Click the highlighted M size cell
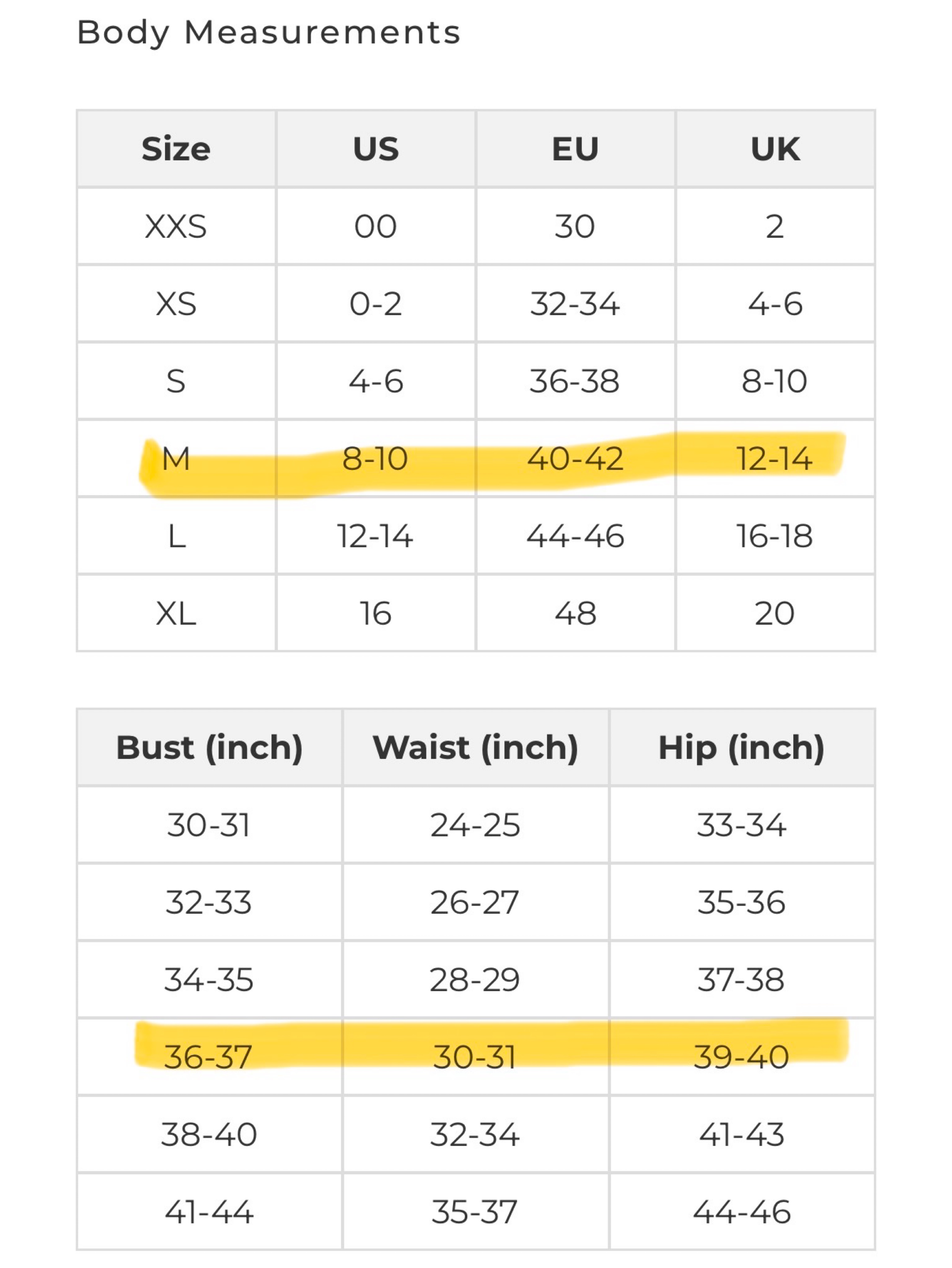 176,459
